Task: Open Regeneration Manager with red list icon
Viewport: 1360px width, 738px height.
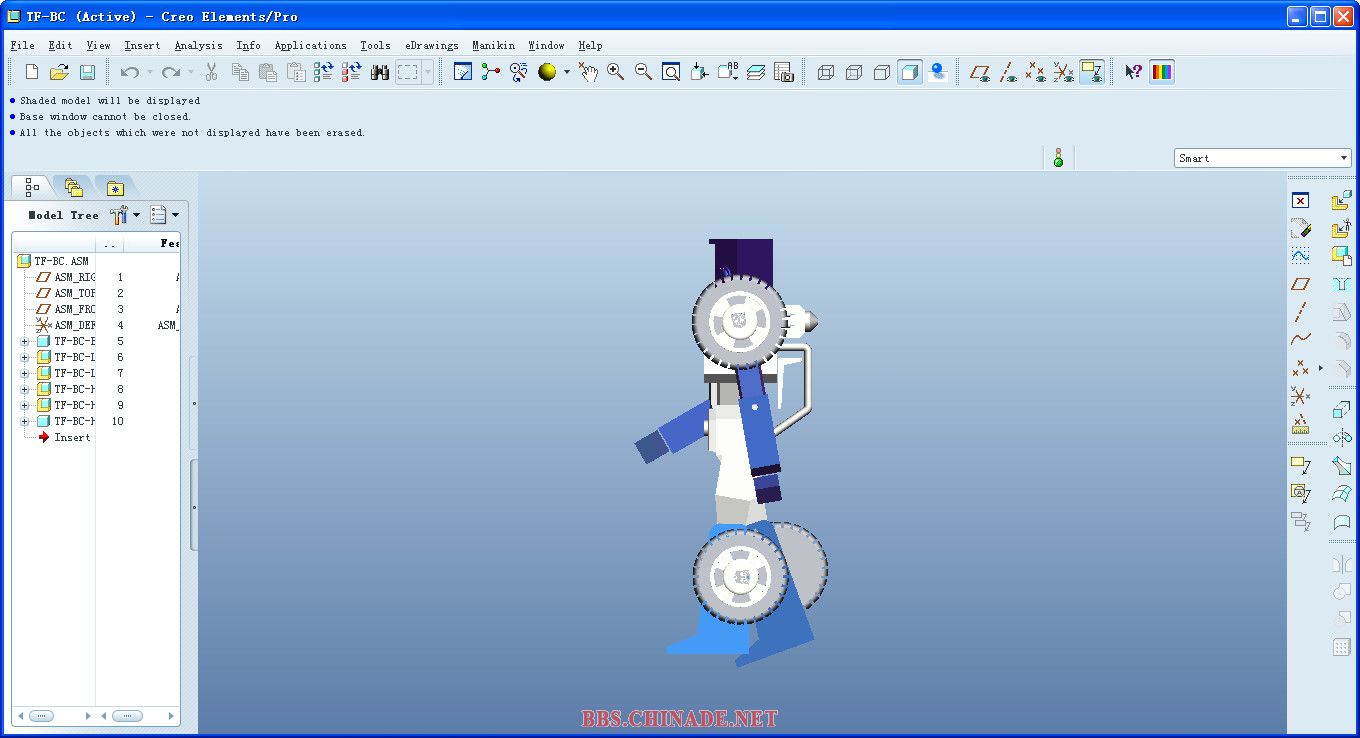Action: (x=351, y=72)
